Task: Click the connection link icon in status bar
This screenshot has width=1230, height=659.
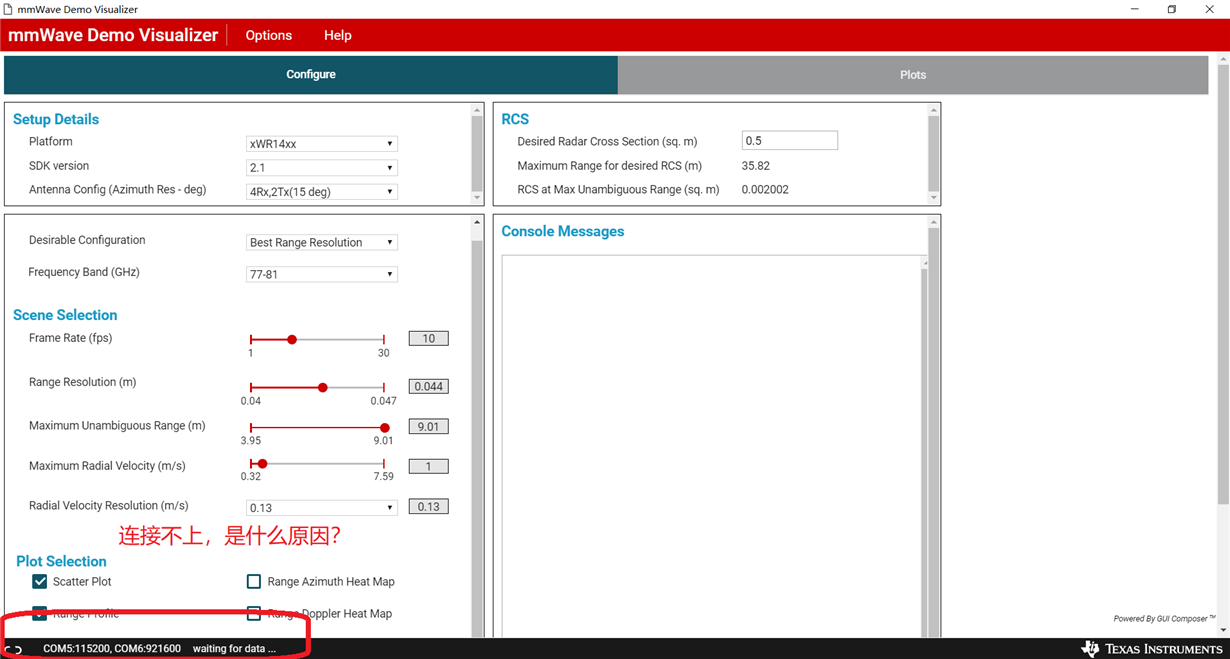Action: point(14,649)
